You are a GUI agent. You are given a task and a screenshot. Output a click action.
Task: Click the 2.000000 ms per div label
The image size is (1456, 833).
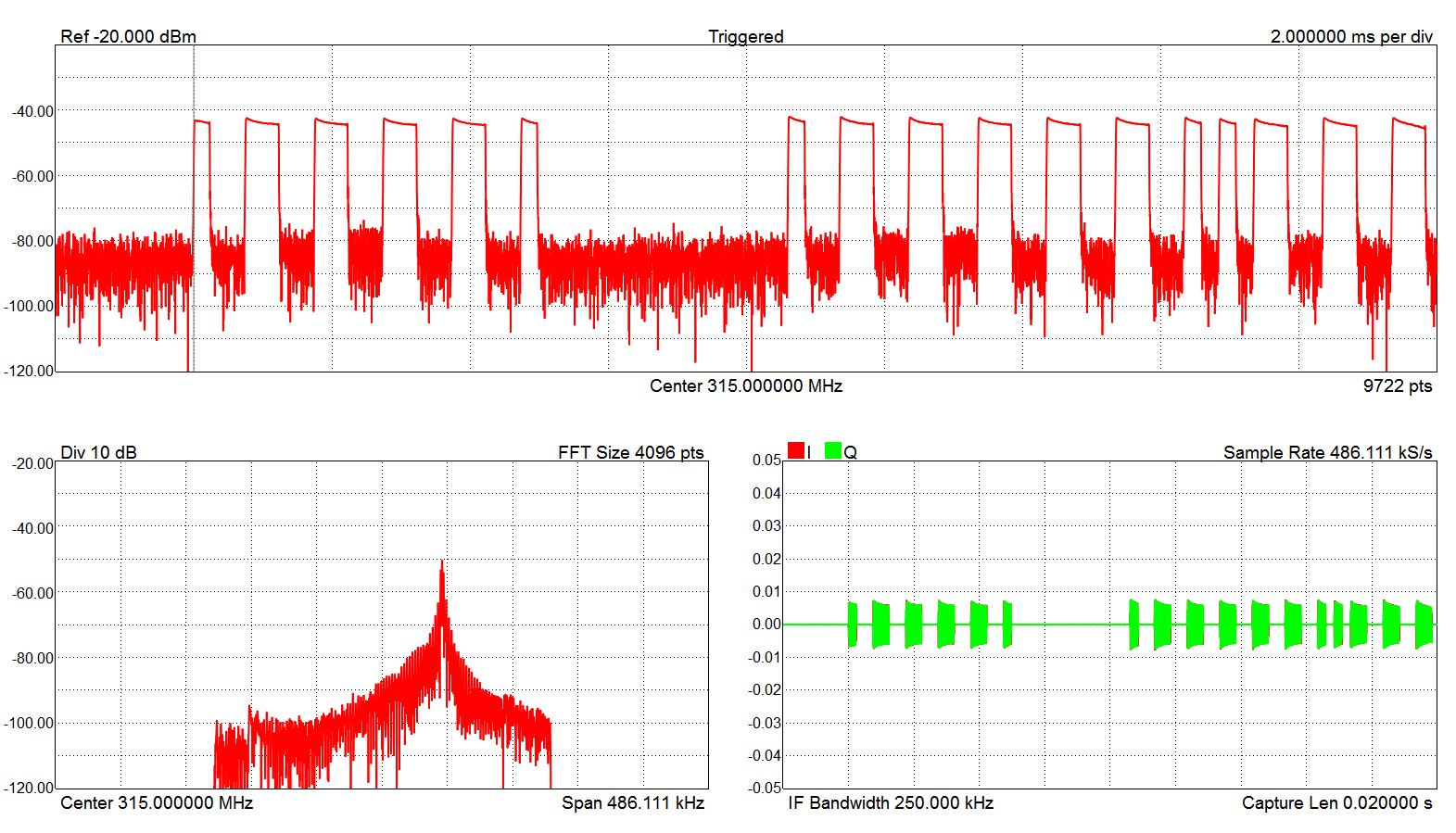point(1350,36)
